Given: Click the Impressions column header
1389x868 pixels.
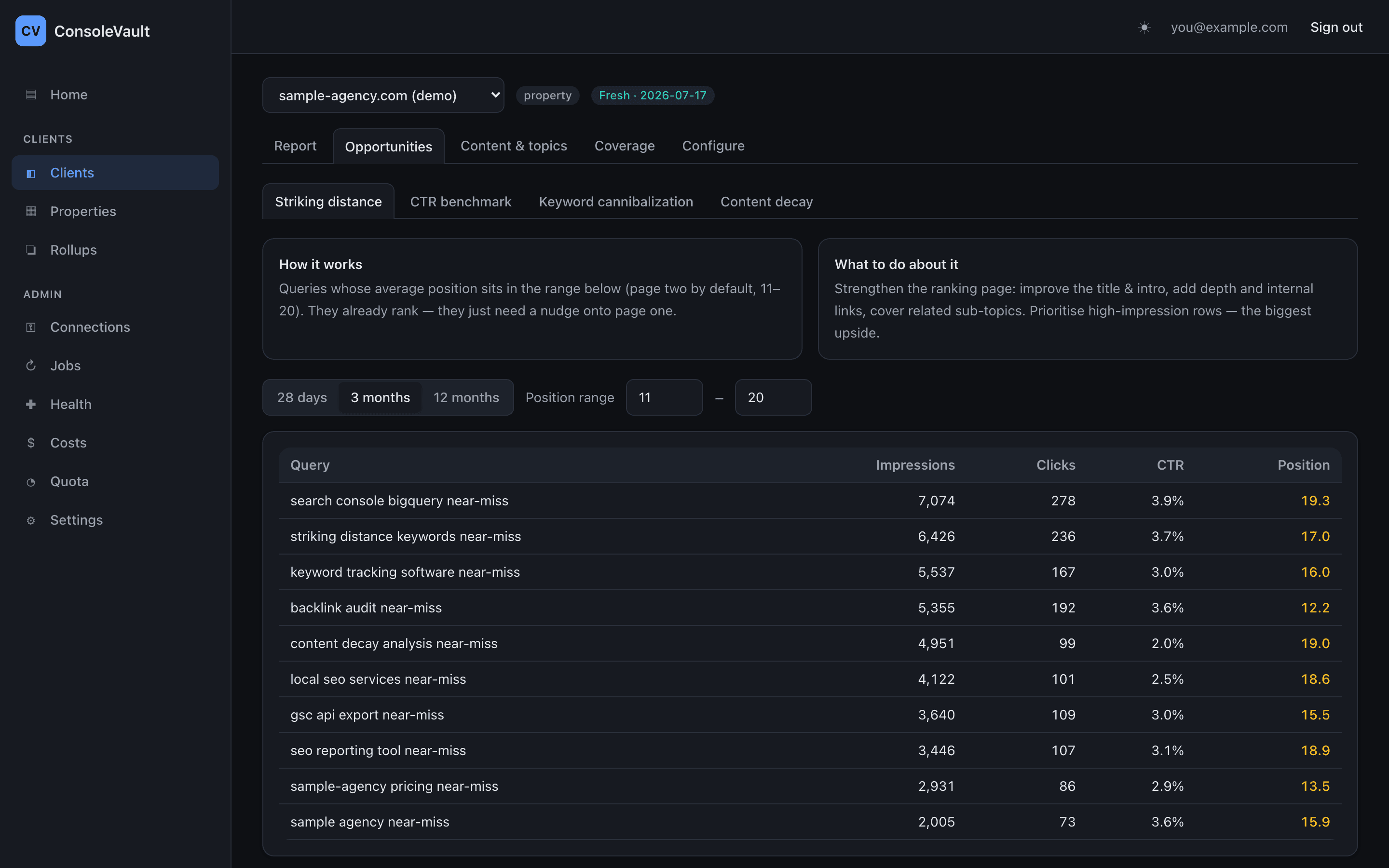Looking at the screenshot, I should (x=915, y=465).
